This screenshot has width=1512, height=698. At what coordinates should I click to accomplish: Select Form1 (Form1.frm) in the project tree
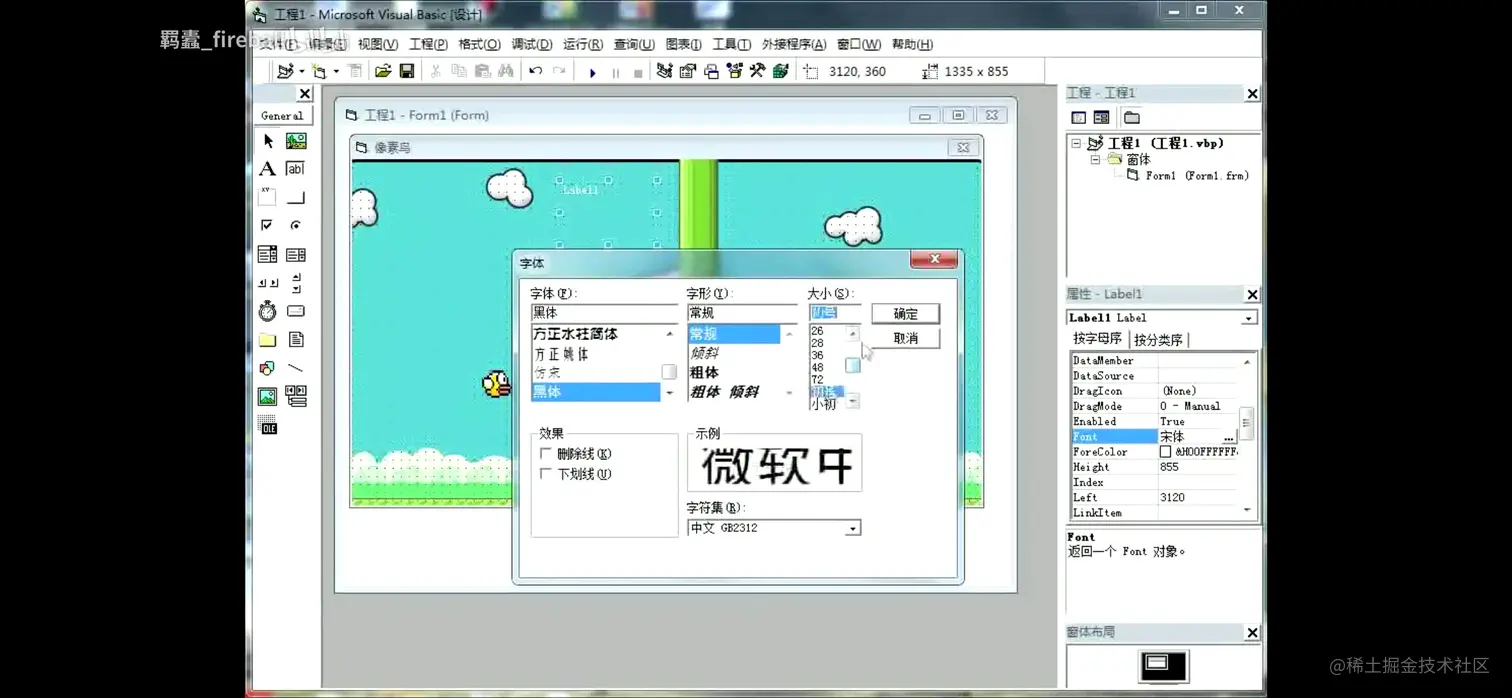tap(1197, 175)
